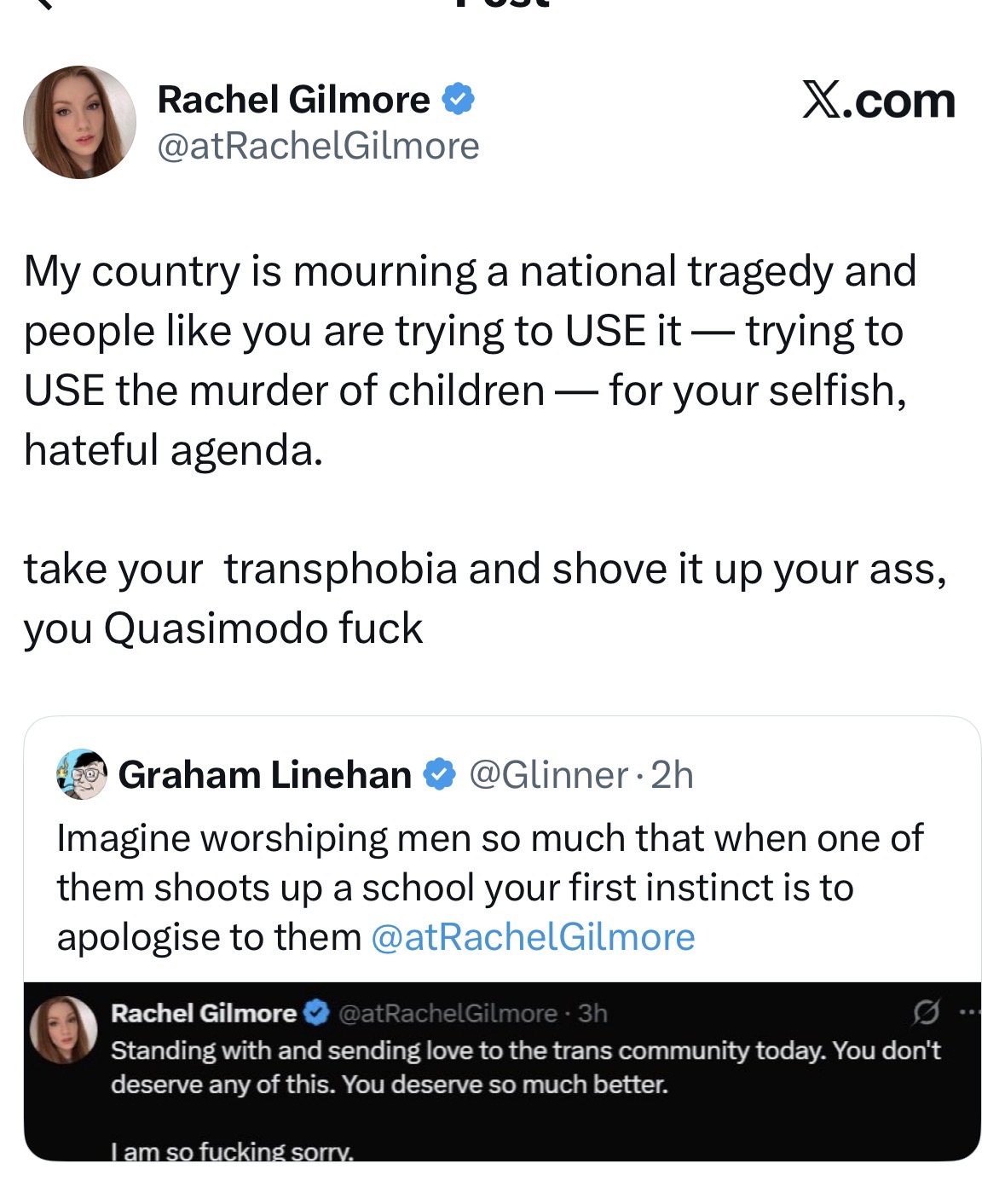Viewport: 1005px width, 1204px height.
Task: Click Rachel Gilmore's blue verified badge
Action: tap(458, 100)
